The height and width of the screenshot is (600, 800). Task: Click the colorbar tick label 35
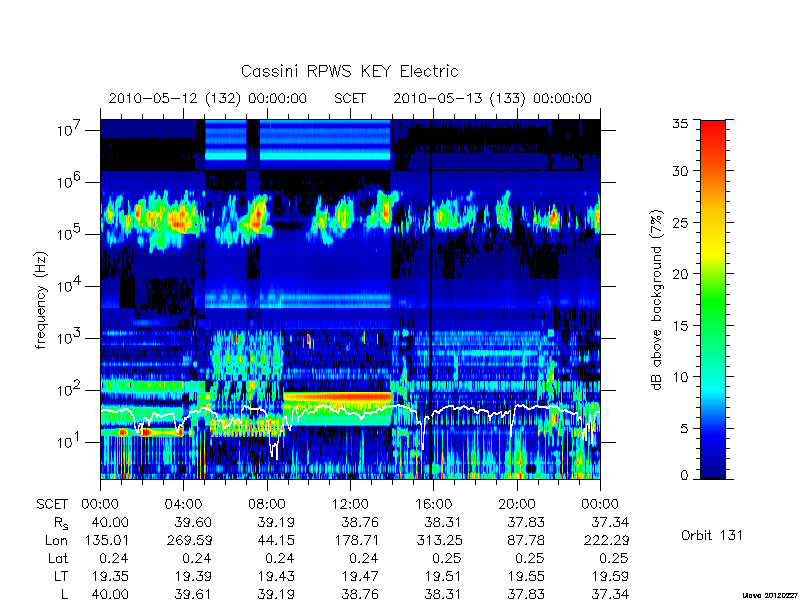tap(681, 124)
